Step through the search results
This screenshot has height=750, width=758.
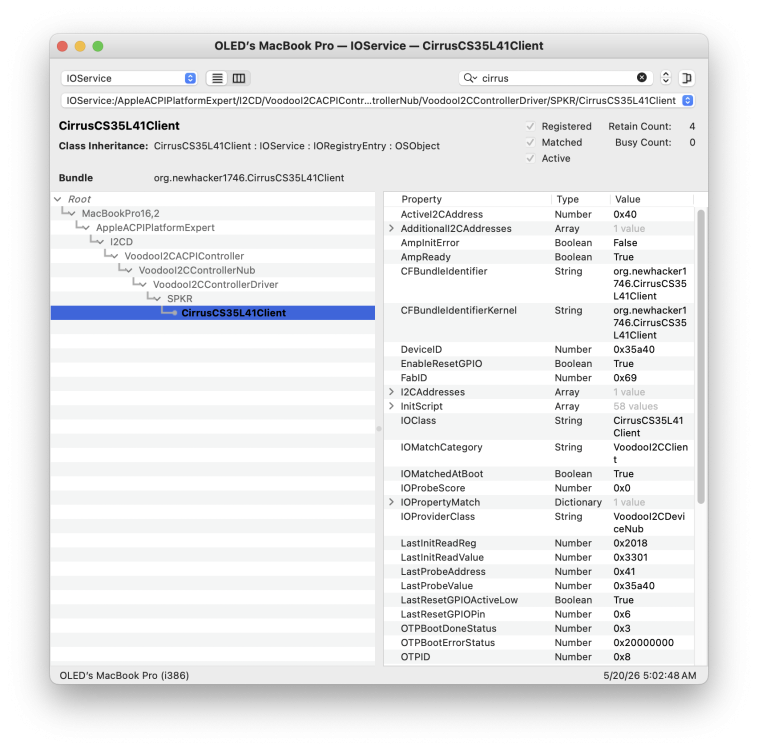666,78
